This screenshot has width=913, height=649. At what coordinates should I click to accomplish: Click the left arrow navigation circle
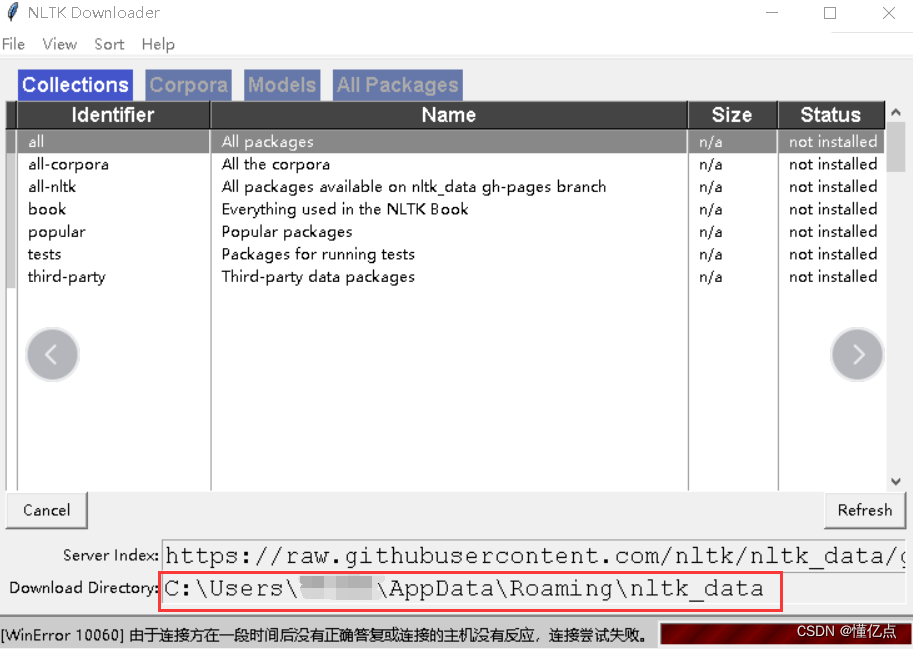(x=52, y=354)
